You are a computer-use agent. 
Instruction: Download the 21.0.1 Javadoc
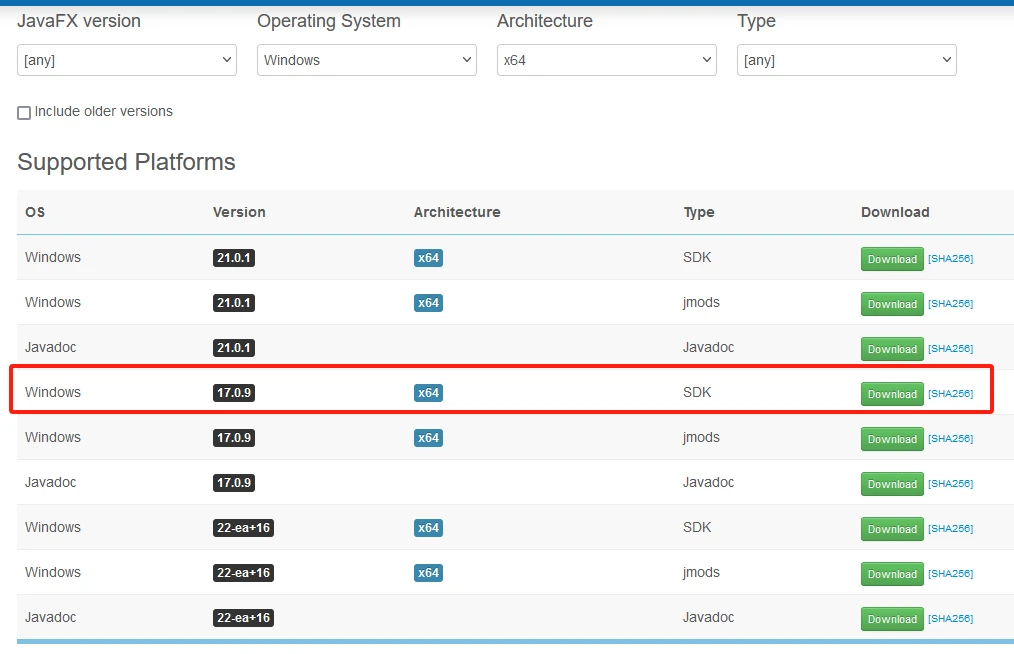tap(892, 349)
